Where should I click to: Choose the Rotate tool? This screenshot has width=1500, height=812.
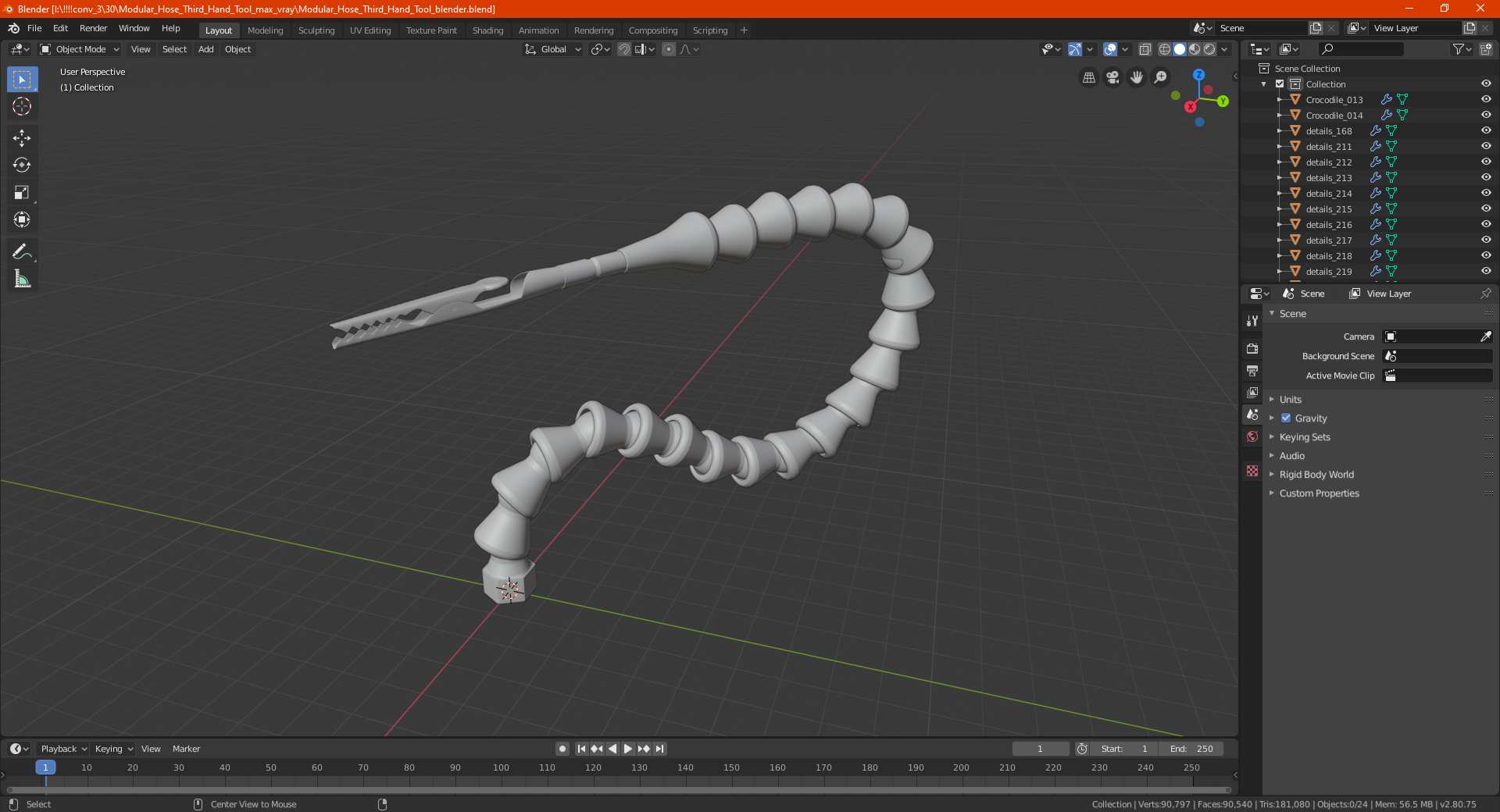[22, 165]
